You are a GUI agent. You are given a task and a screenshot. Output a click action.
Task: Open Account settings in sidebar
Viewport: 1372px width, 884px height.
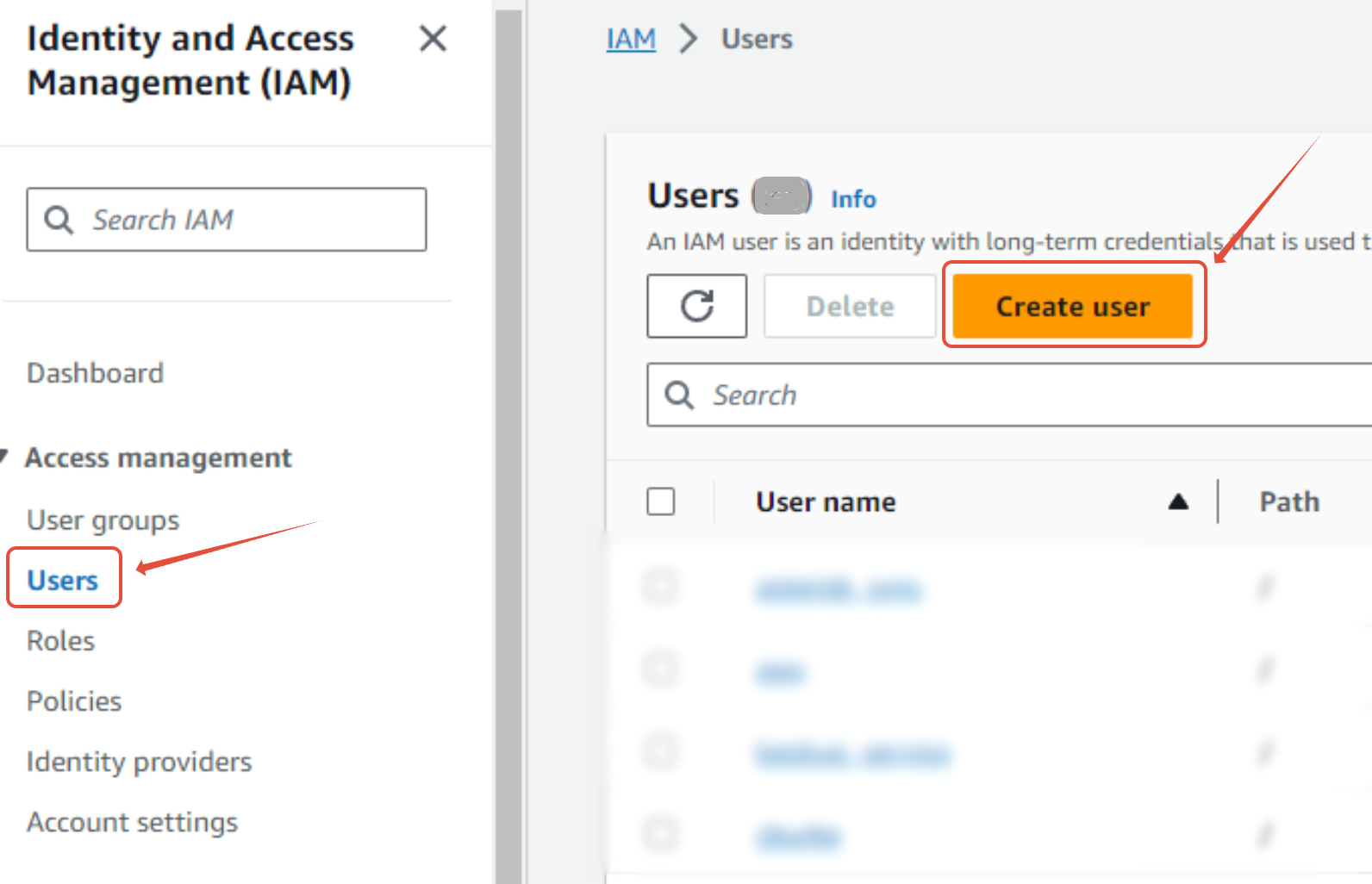132,822
